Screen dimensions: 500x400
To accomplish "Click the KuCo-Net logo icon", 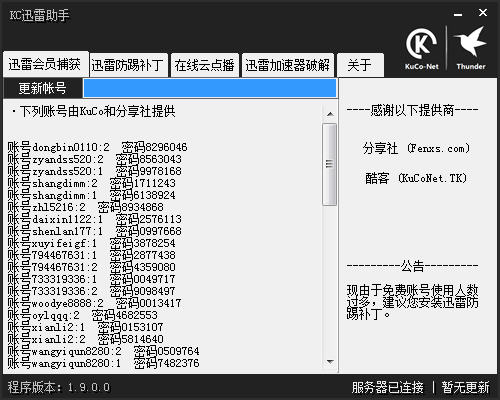I will (x=421, y=49).
